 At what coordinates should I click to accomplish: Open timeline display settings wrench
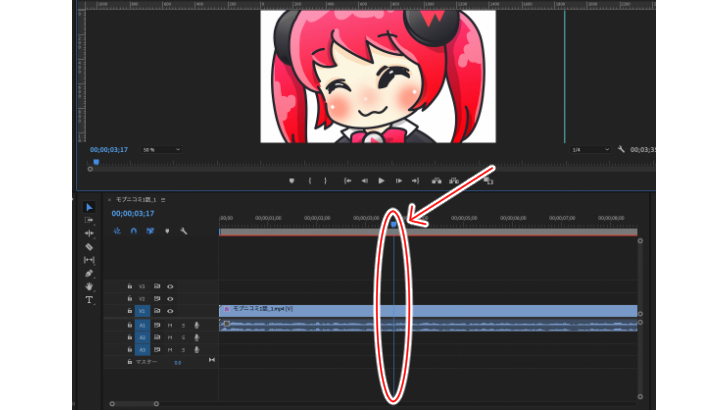183,231
